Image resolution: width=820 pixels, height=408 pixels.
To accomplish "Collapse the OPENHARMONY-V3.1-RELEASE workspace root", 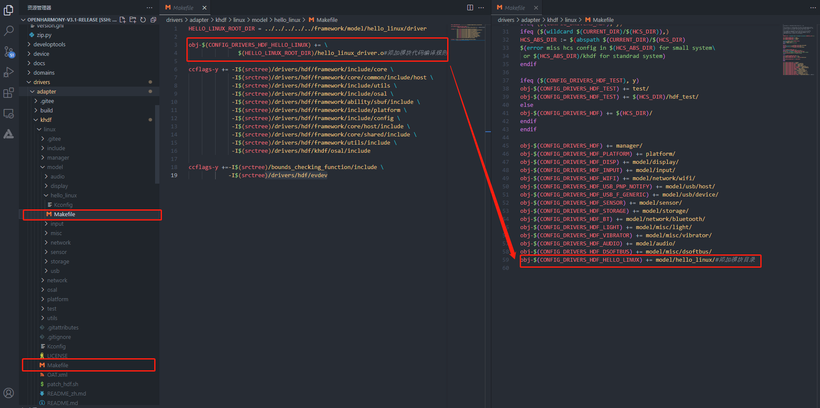I will tap(68, 20).
